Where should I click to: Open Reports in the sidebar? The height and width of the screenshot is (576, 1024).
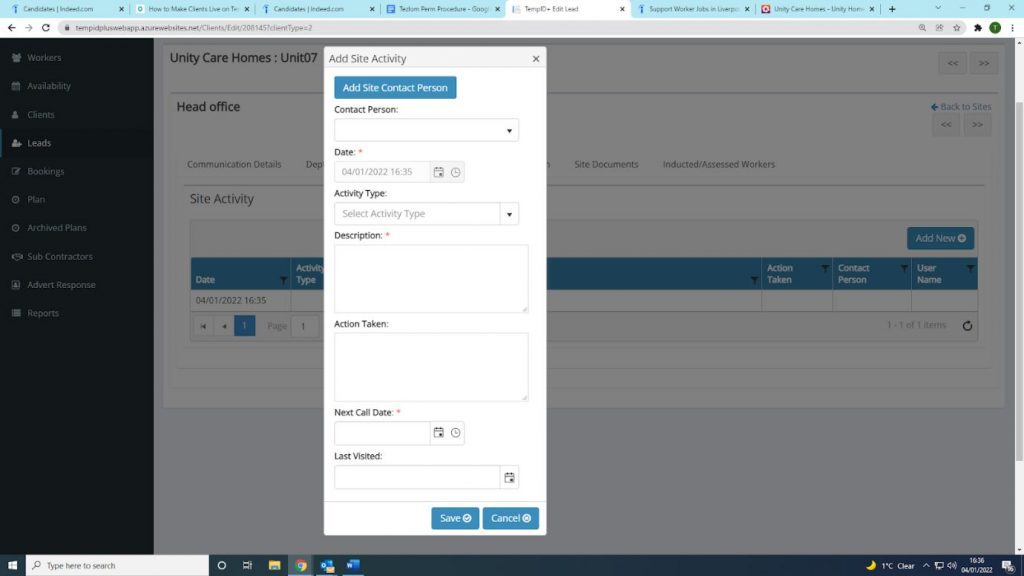coord(43,313)
